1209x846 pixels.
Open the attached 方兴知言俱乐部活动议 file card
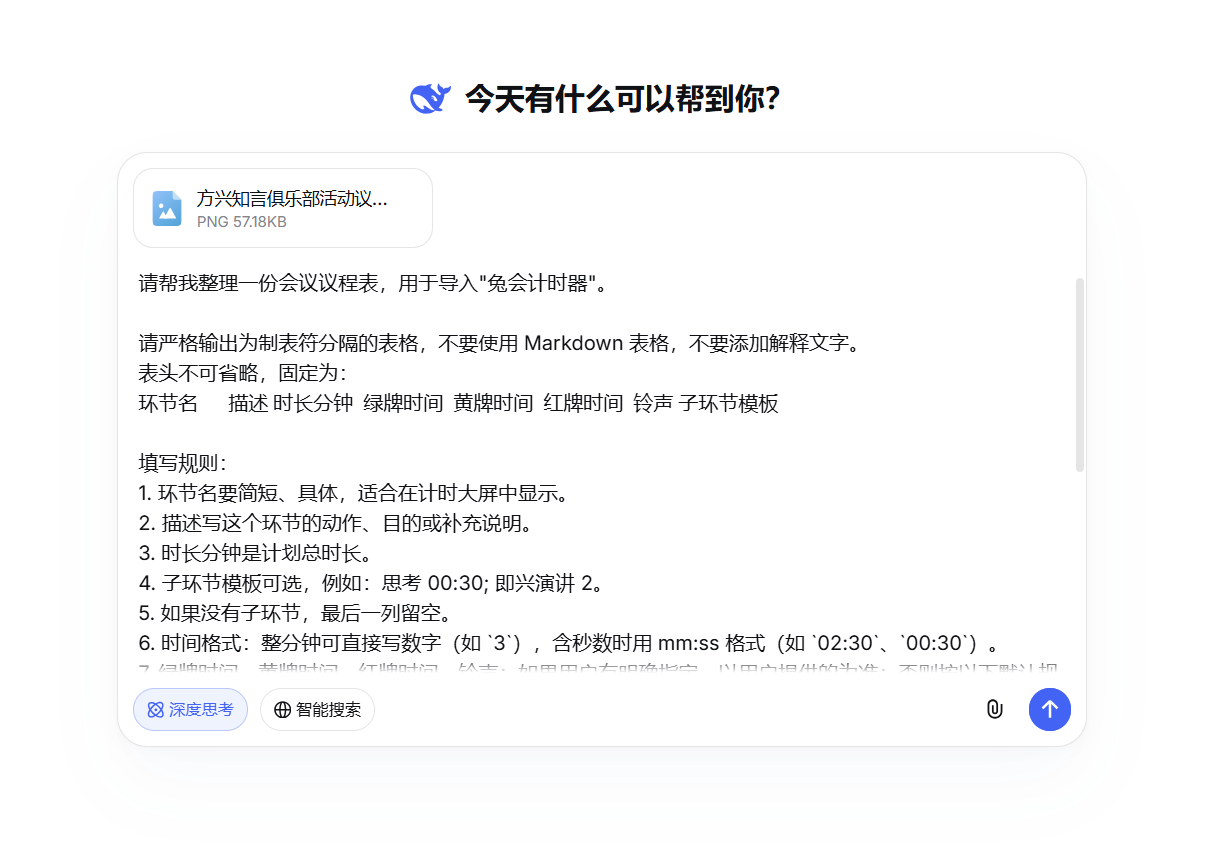(283, 208)
